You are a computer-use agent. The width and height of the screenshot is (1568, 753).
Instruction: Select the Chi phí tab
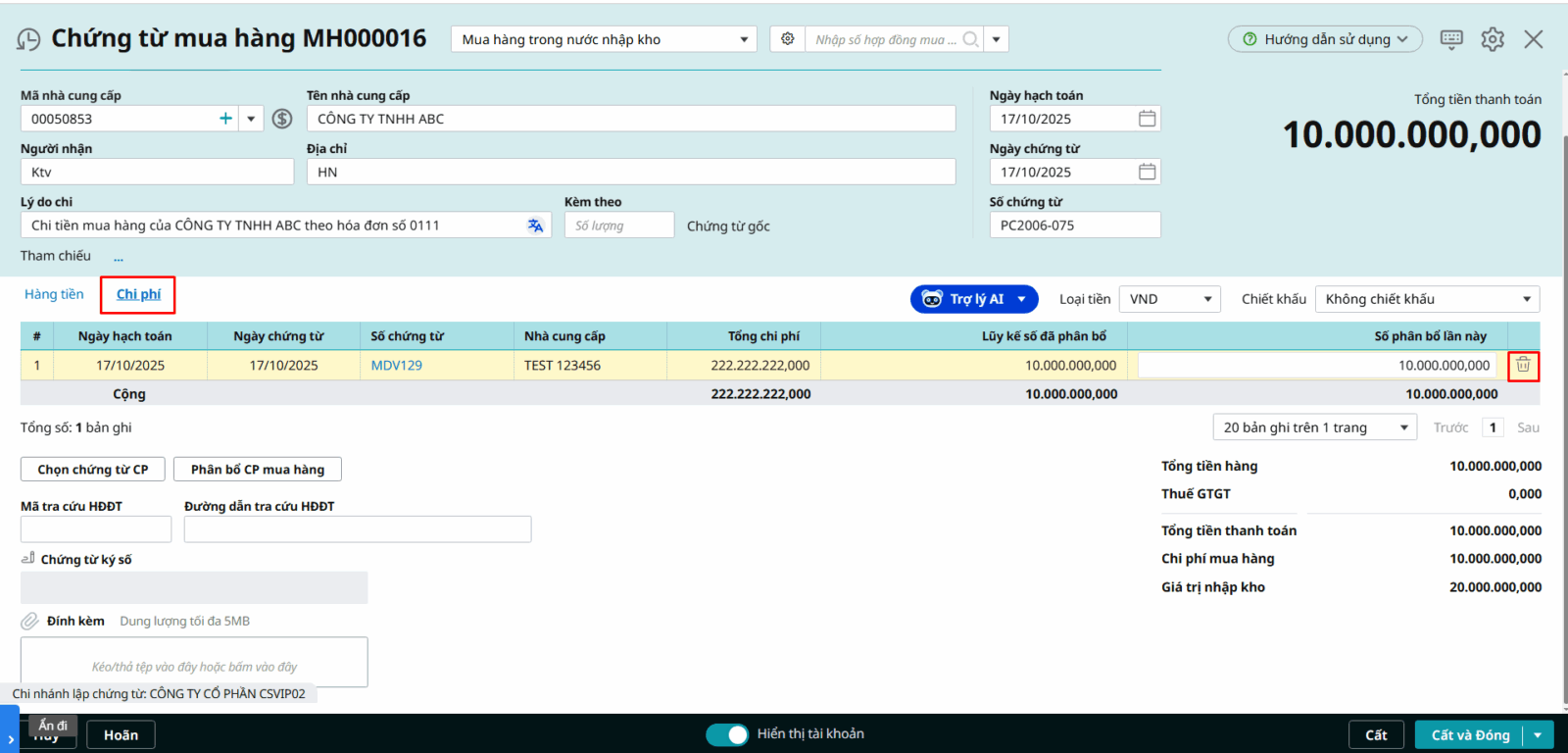(138, 294)
